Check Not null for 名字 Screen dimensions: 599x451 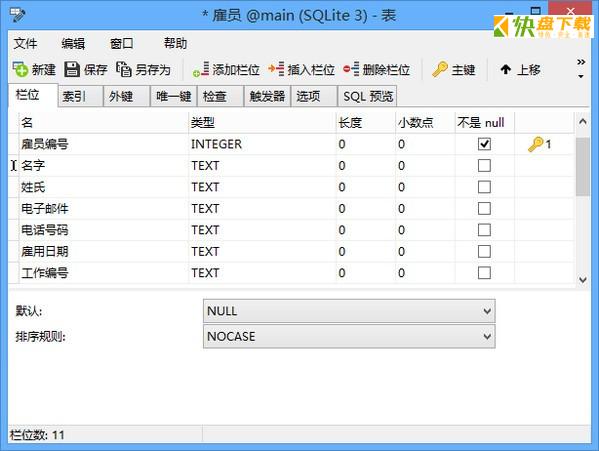(x=484, y=165)
